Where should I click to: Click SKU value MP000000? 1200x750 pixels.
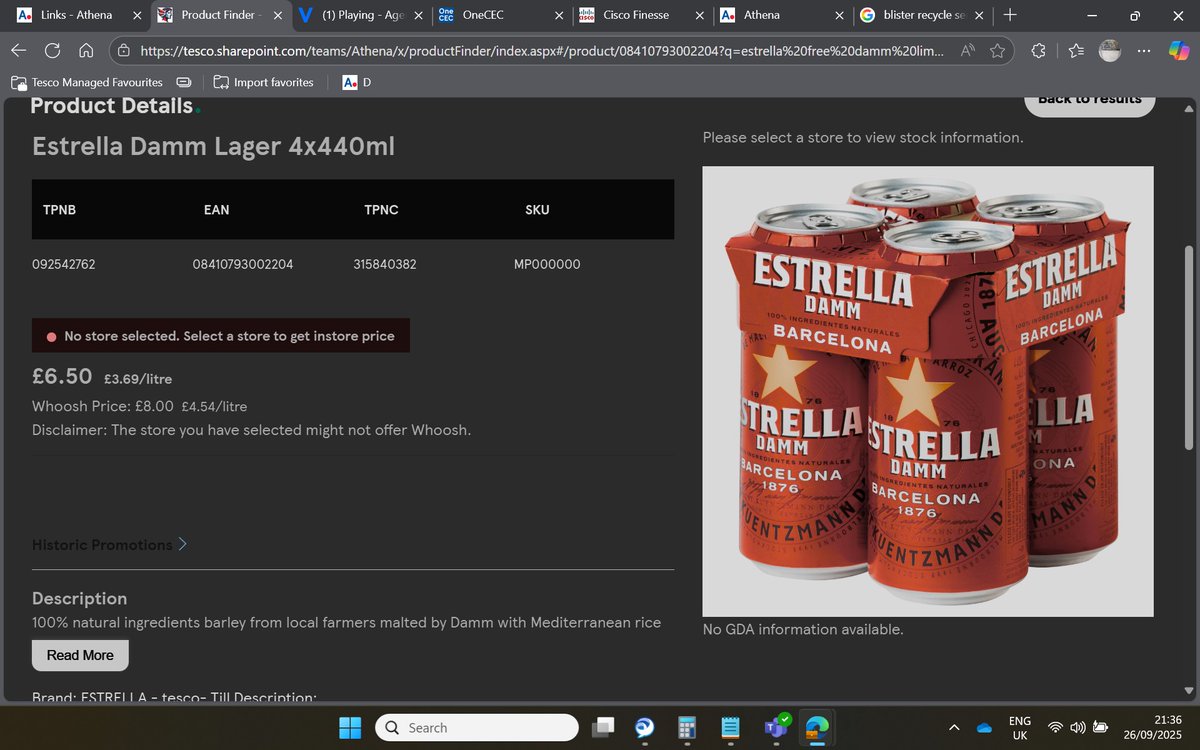tap(547, 265)
